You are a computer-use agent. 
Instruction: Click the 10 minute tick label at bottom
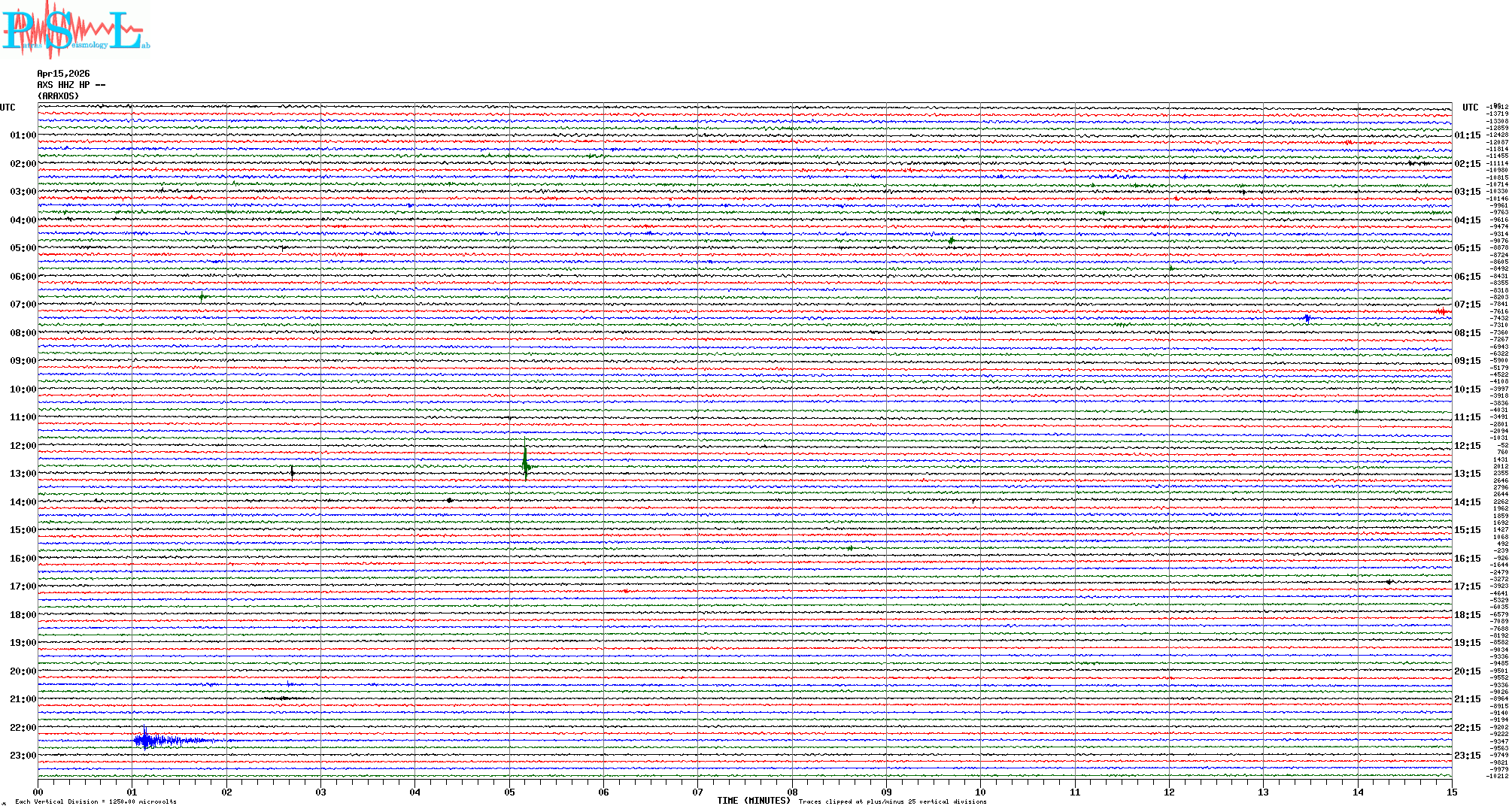pos(980,792)
